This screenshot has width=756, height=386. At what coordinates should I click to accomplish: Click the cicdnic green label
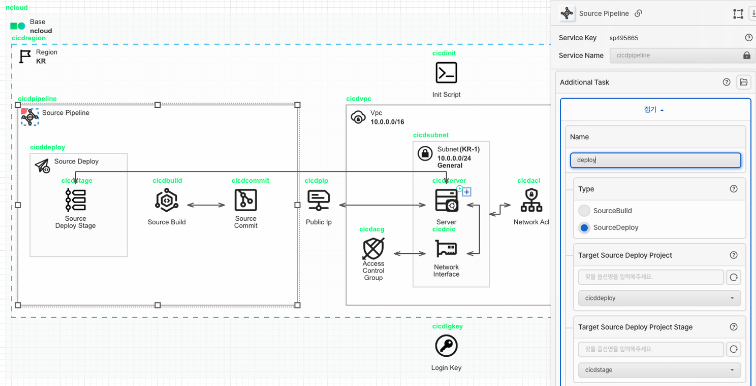click(x=444, y=229)
